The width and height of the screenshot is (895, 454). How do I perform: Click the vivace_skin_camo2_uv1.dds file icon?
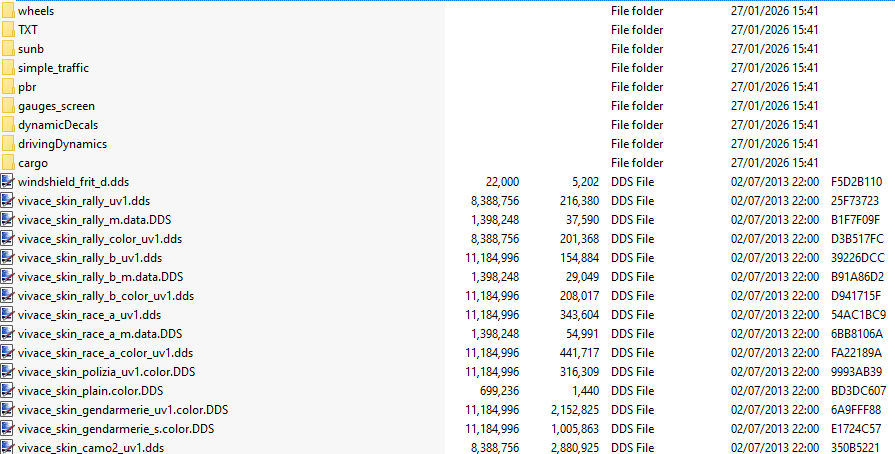tap(7, 448)
